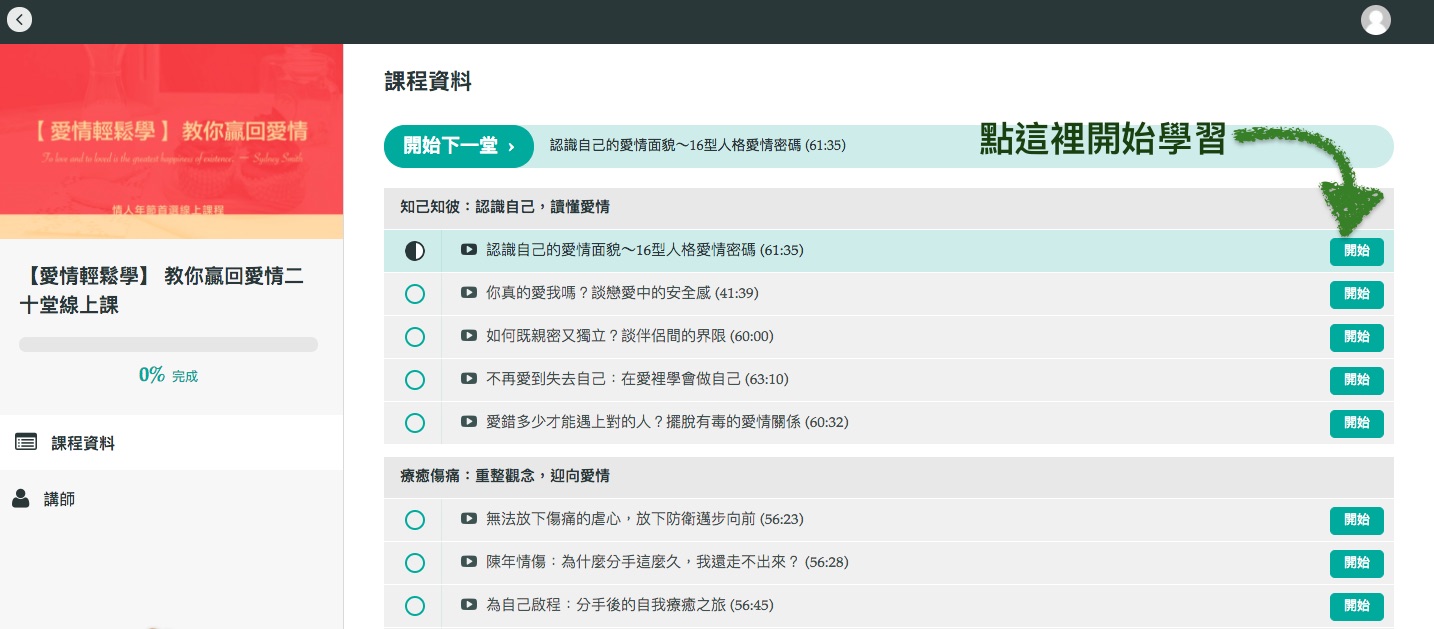Click the 0% course progress bar

[168, 345]
